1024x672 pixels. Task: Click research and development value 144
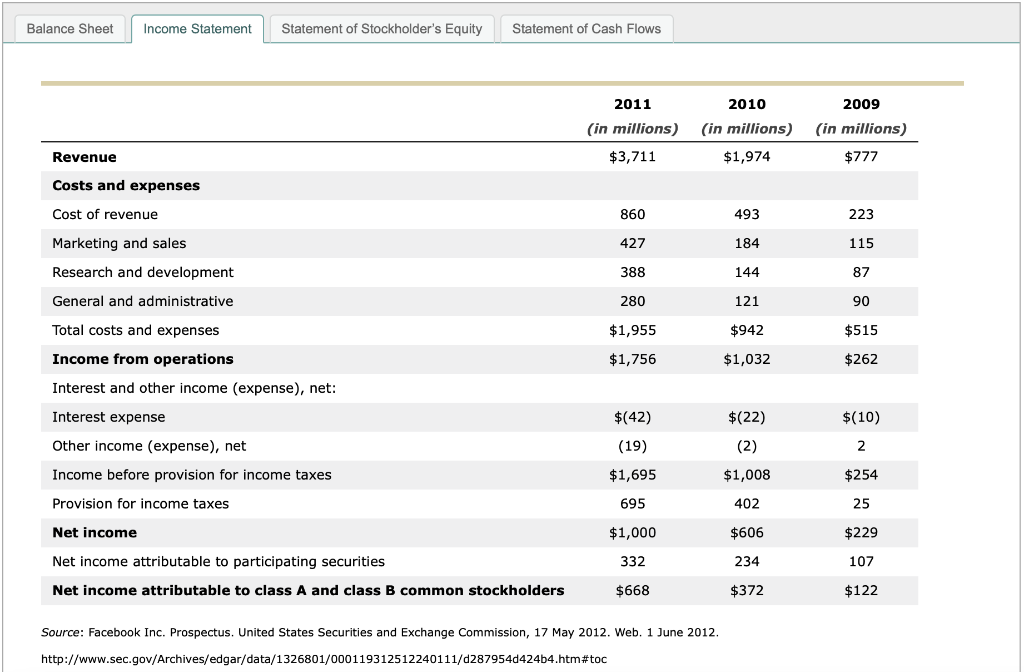tap(746, 272)
